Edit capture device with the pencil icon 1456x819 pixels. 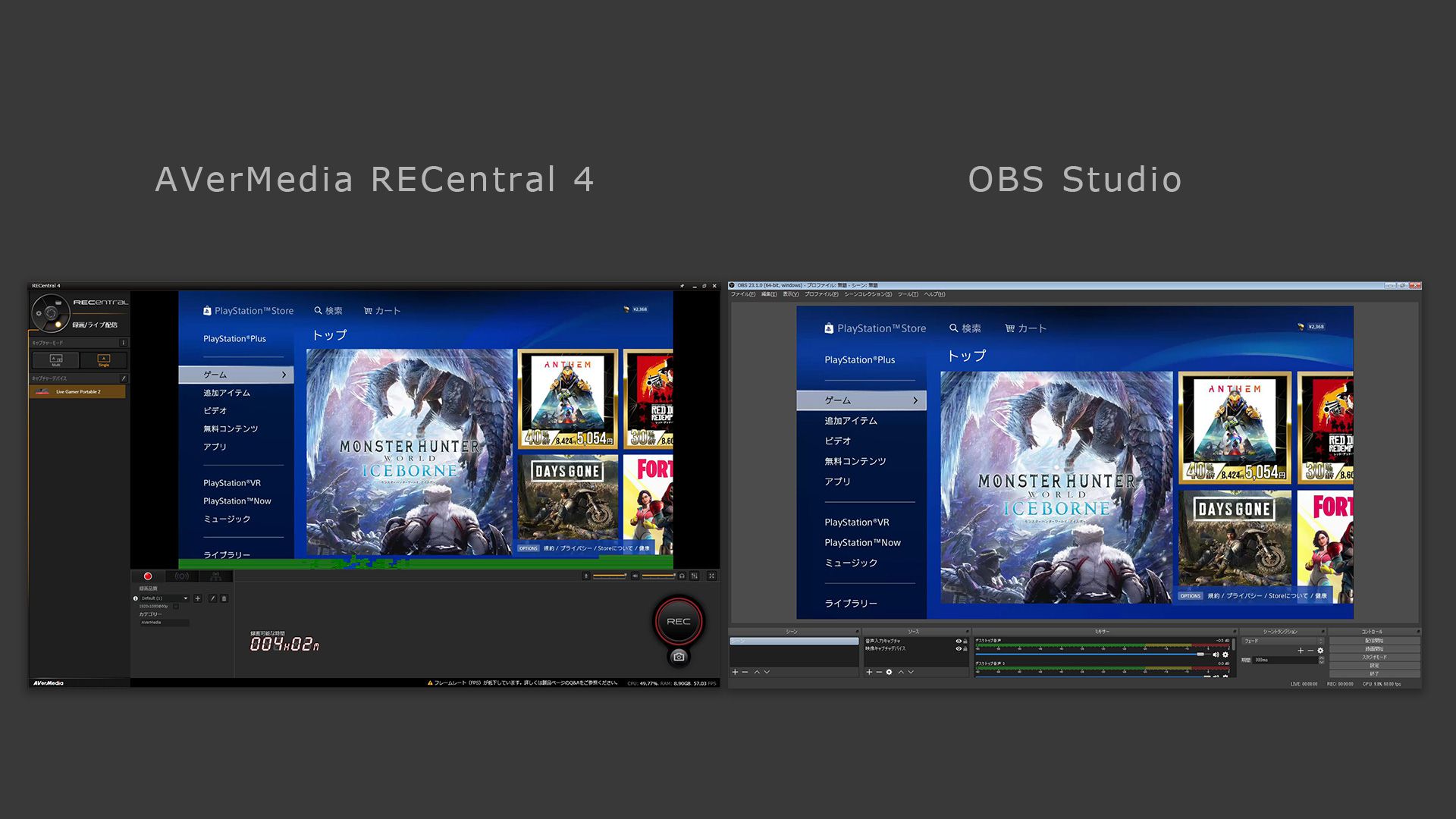124,378
